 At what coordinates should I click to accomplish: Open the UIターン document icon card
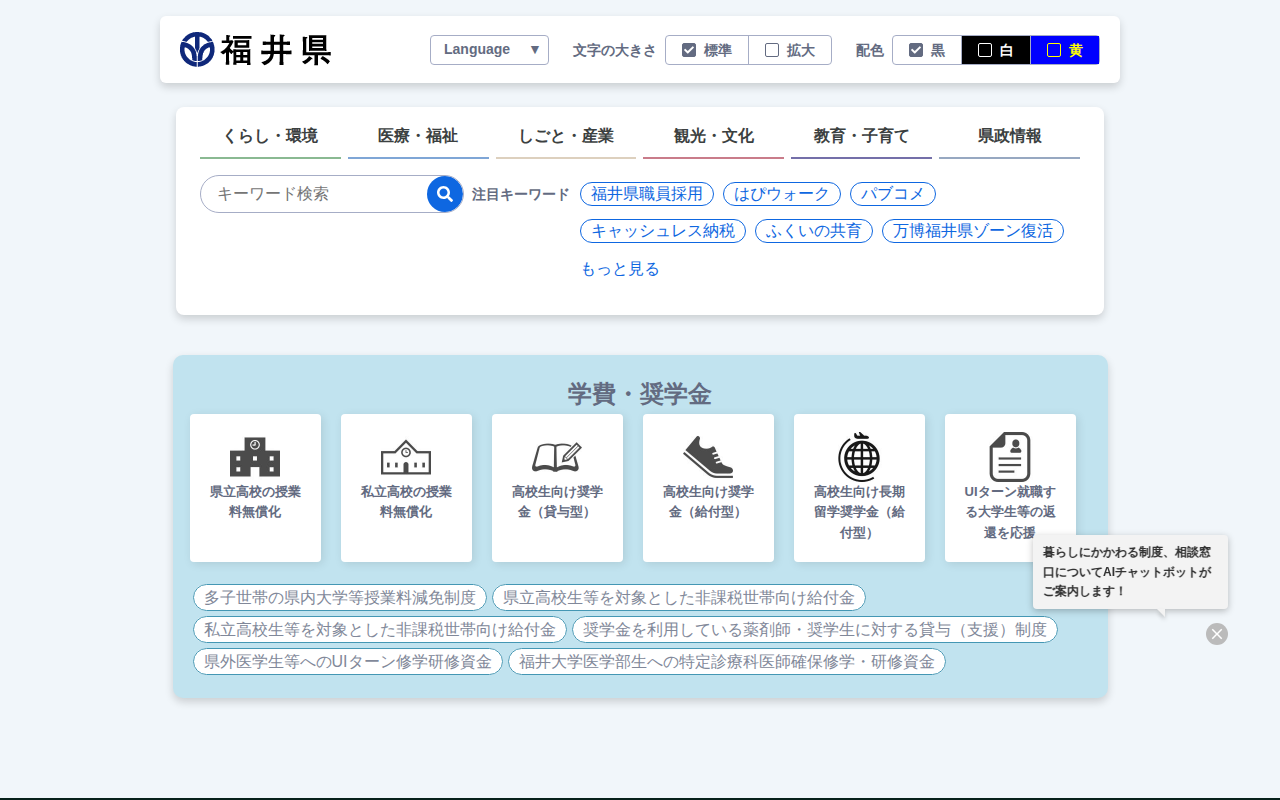click(1010, 458)
